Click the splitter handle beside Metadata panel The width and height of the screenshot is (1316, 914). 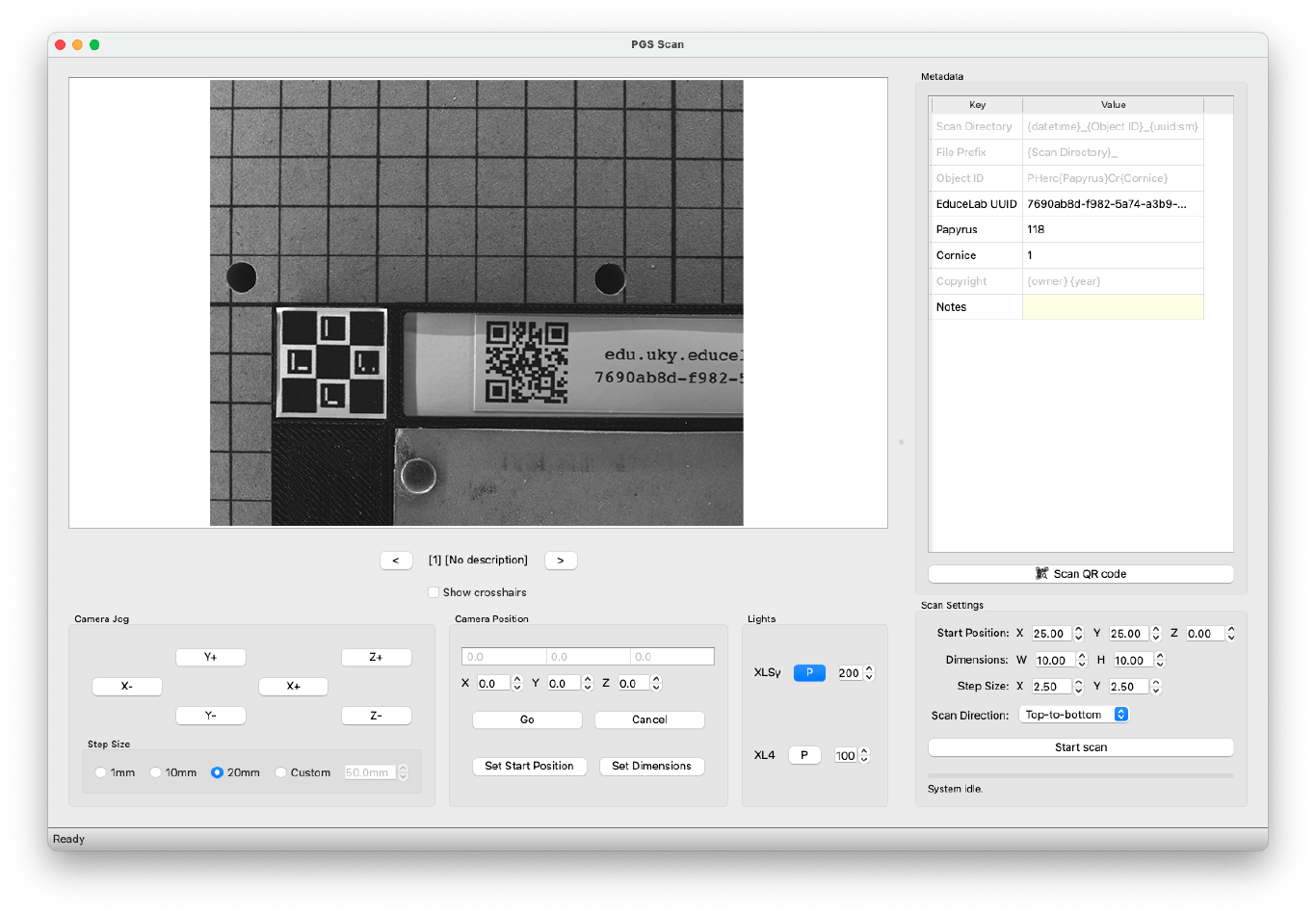pos(901,442)
